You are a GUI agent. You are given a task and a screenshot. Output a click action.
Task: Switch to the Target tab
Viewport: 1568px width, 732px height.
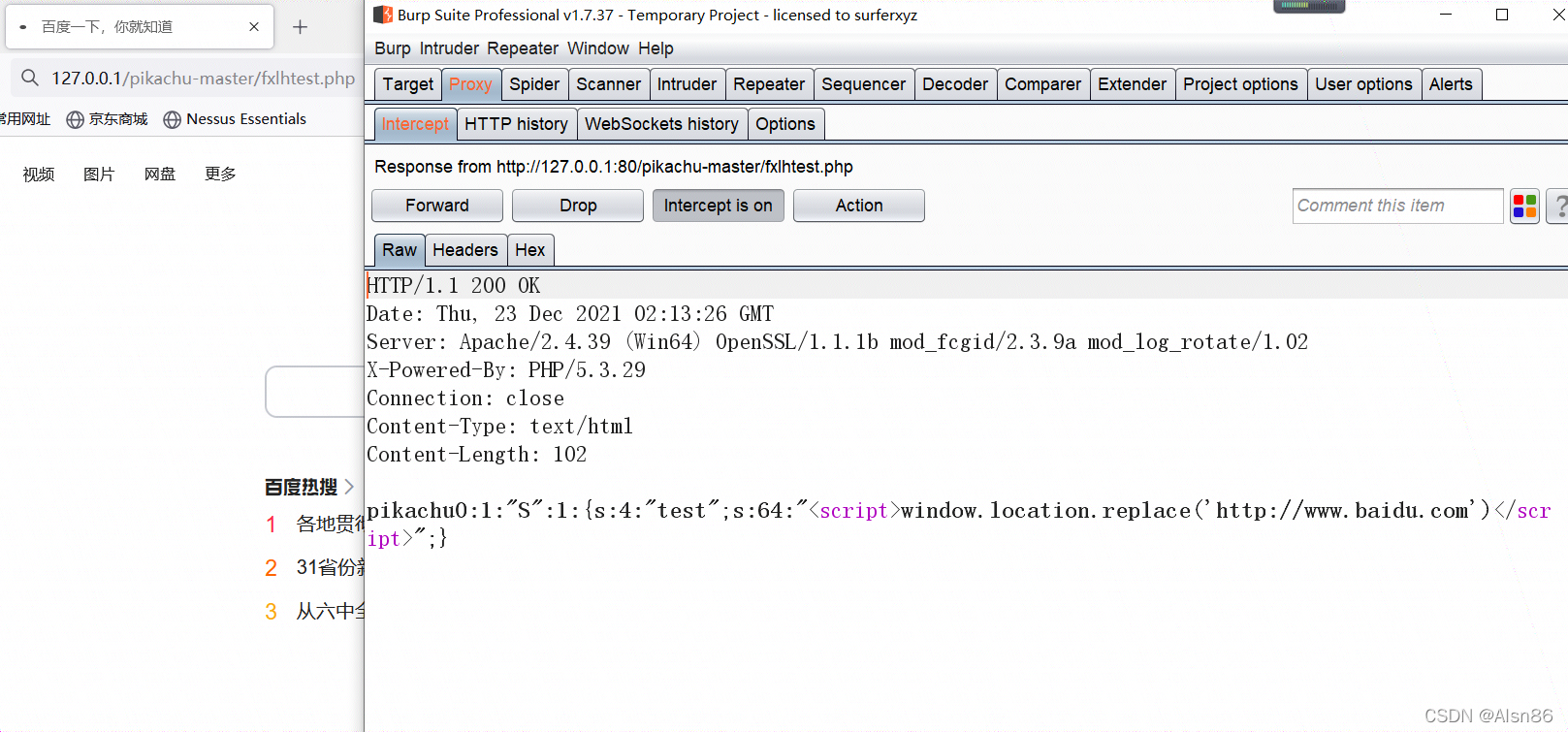click(408, 84)
